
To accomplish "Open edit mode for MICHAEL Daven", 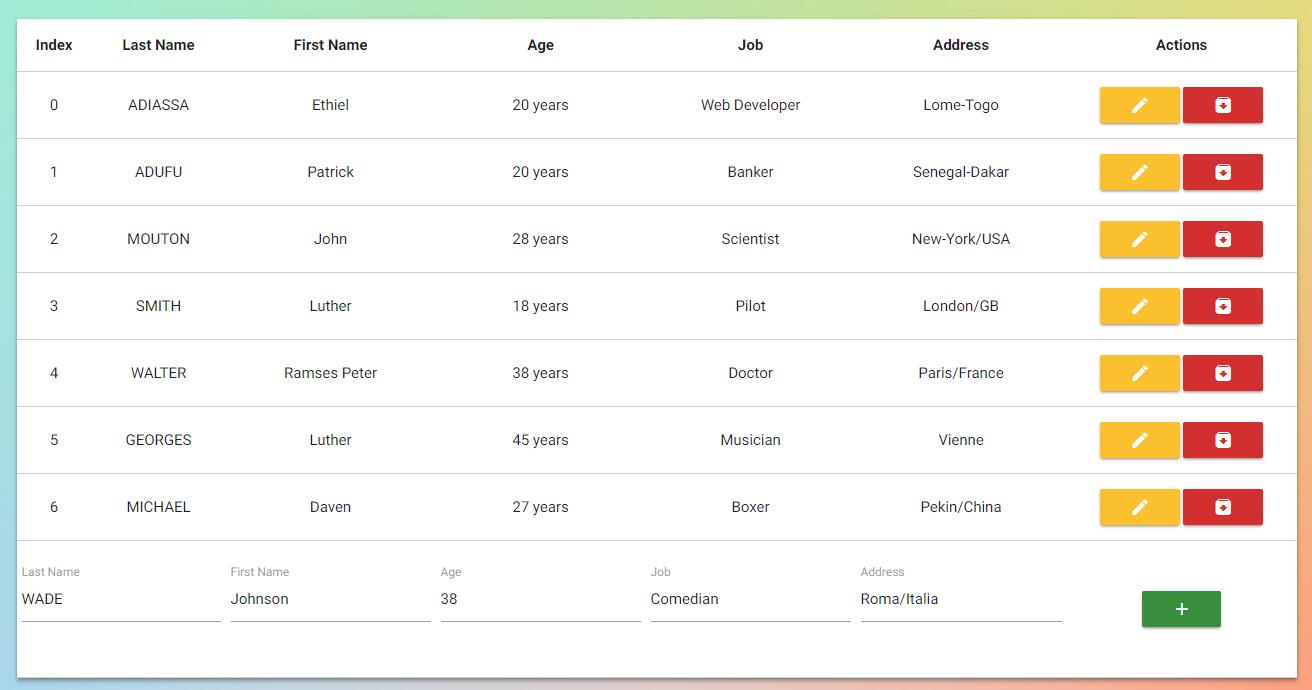I will point(1139,507).
